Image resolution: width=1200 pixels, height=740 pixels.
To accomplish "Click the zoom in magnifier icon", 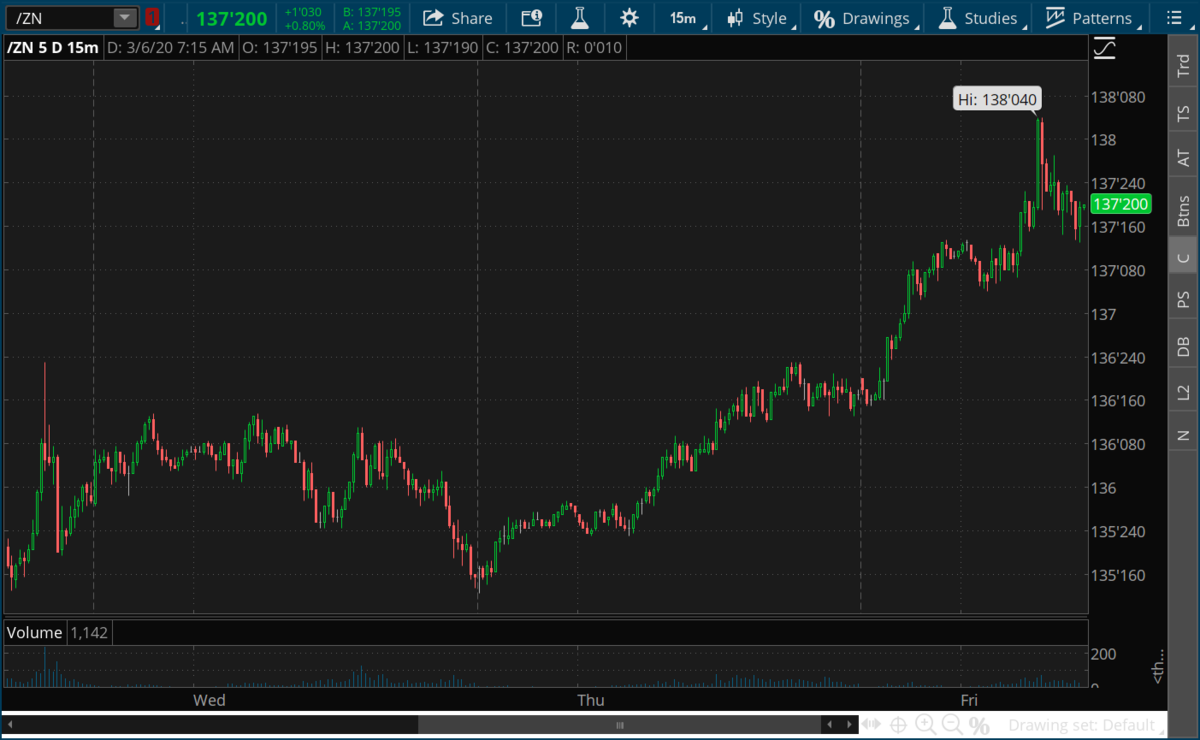I will pos(925,725).
